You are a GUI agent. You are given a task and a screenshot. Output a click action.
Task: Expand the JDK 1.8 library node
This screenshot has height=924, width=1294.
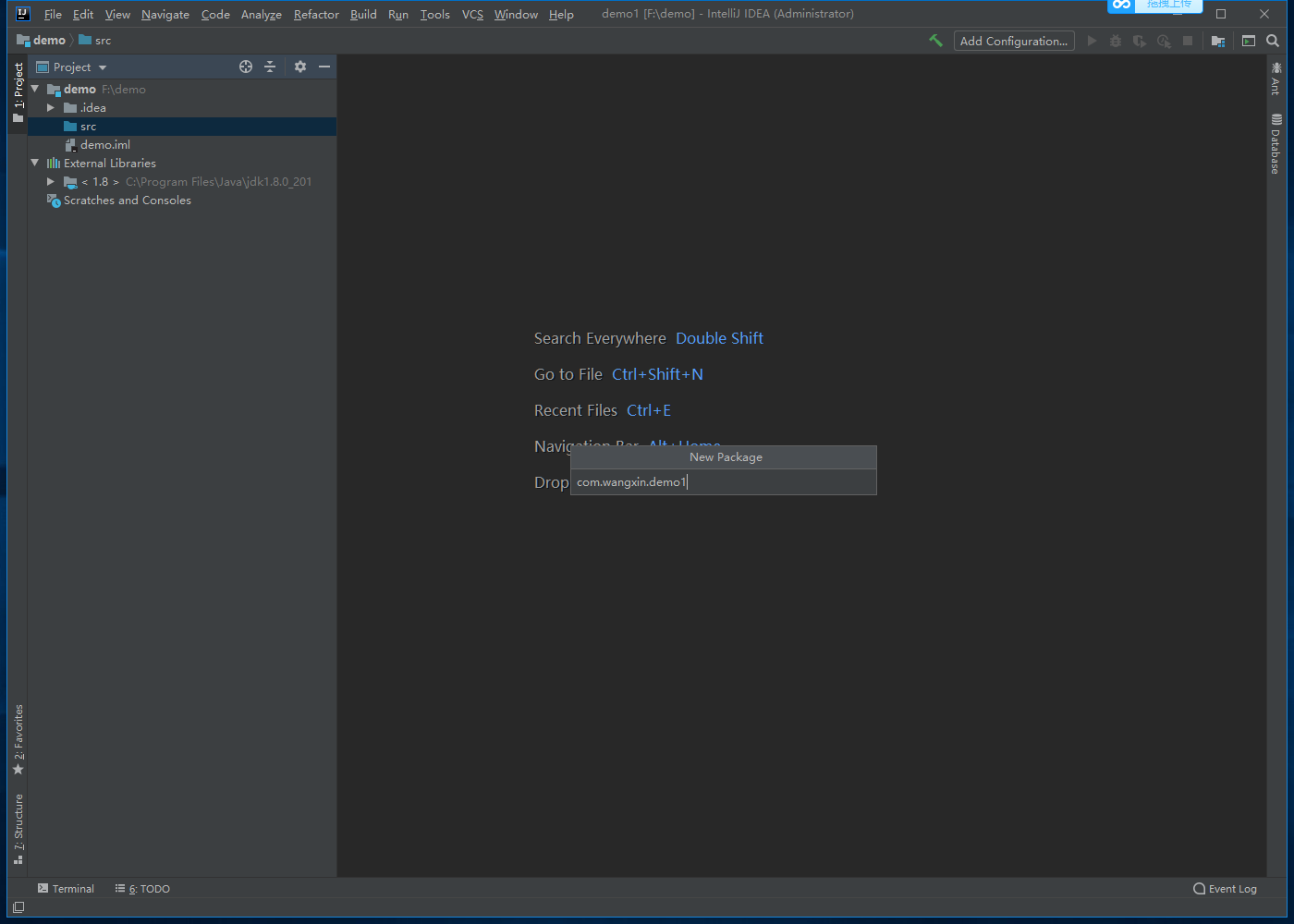coord(51,182)
